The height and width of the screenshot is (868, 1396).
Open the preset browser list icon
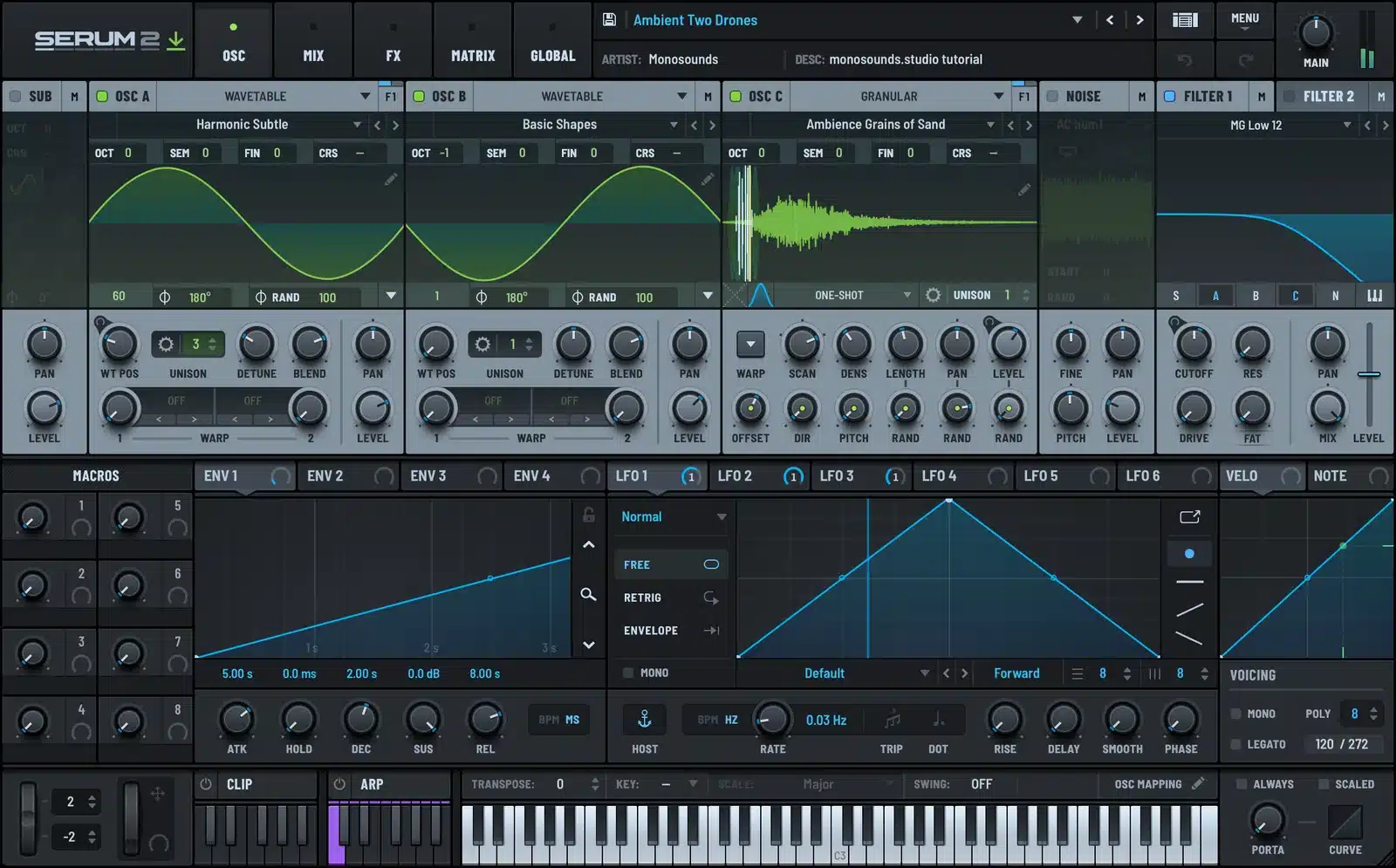1185,20
